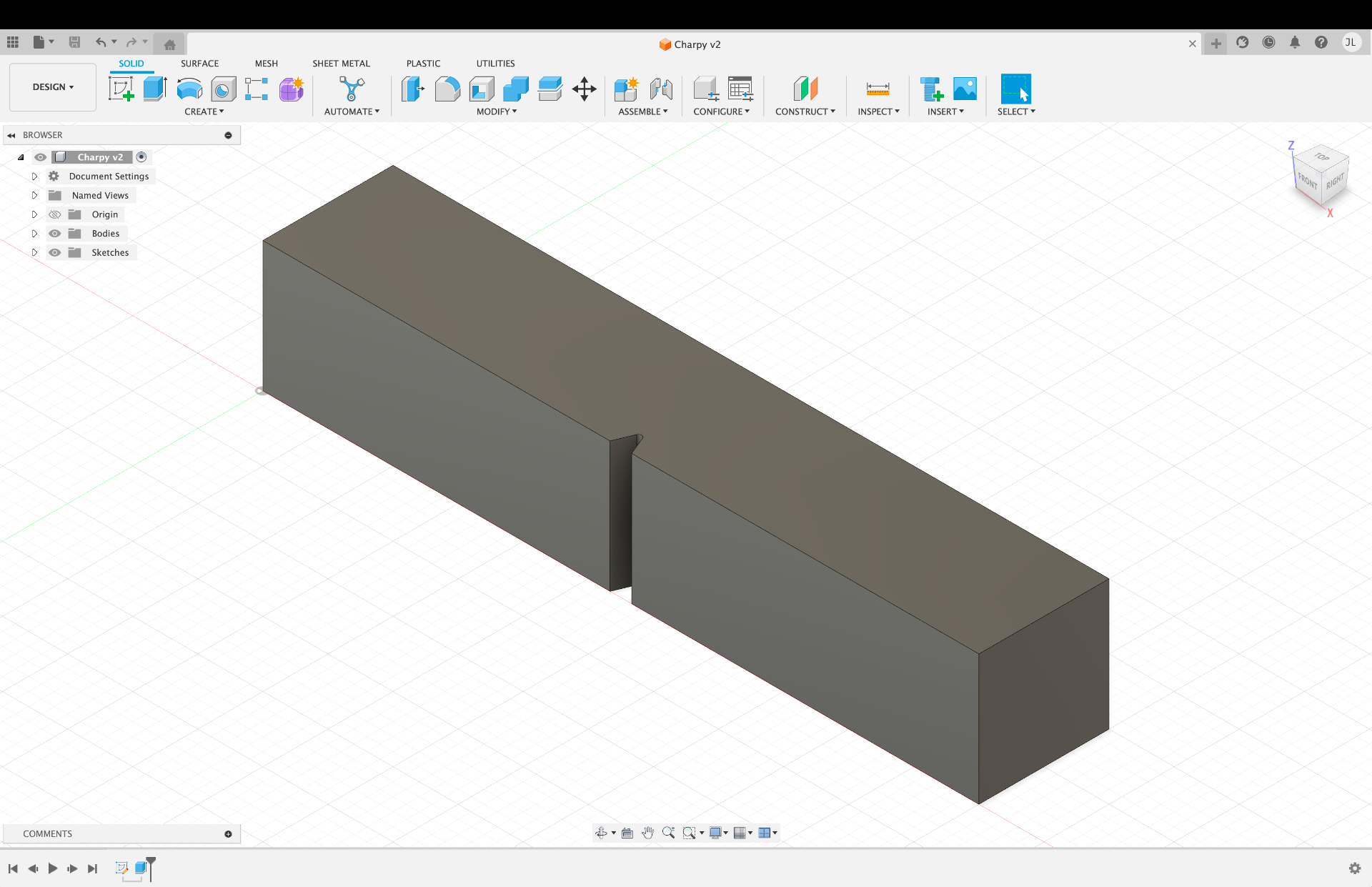Expand the Sketches node
Screen dimensions: 1372x887
pos(34,252)
